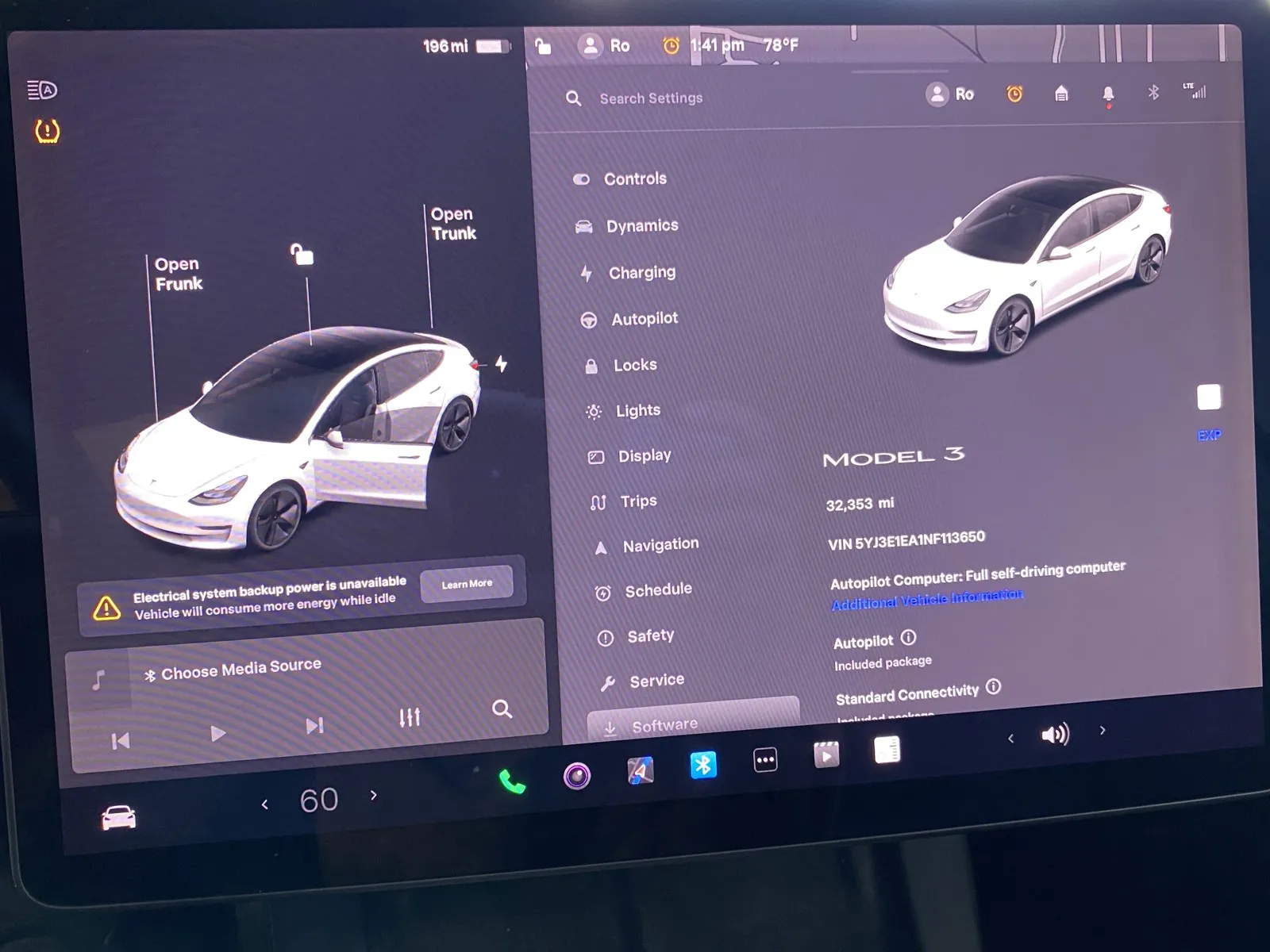The image size is (1270, 952).
Task: Increase temperature with right chevron
Action: point(374,795)
